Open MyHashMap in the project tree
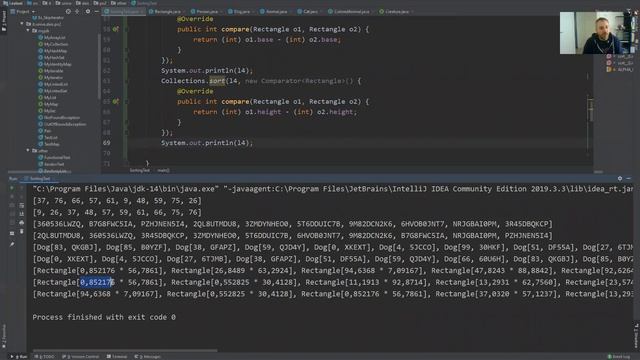The width and height of the screenshot is (640, 360). tap(52, 51)
